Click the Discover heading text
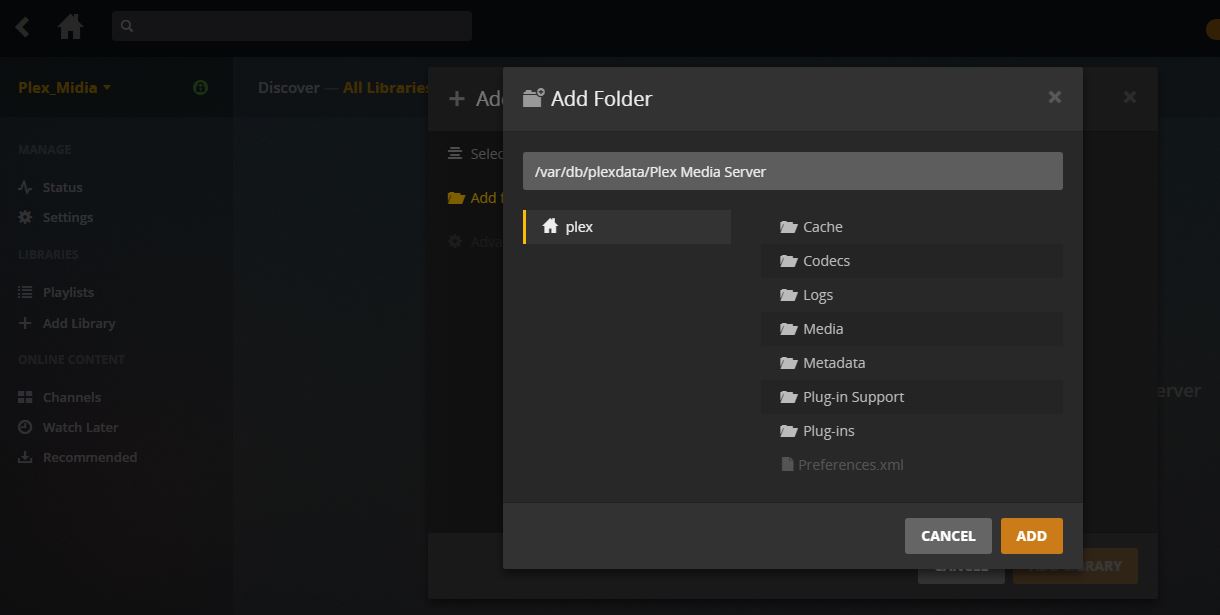 288,88
